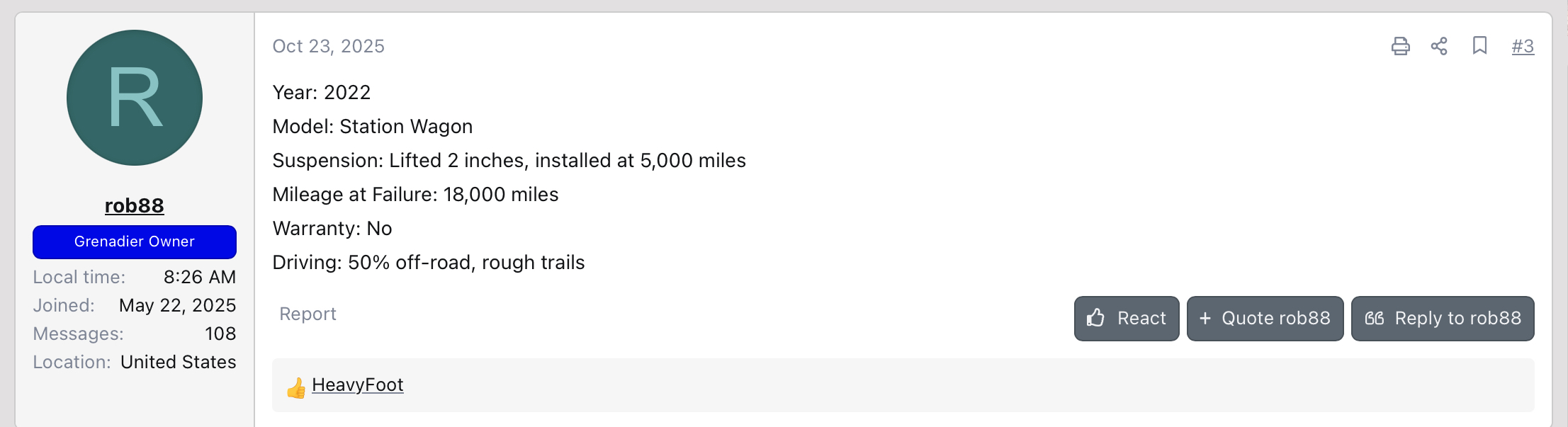Click the 108 messages count
This screenshot has width=1568, height=427.
coord(220,334)
